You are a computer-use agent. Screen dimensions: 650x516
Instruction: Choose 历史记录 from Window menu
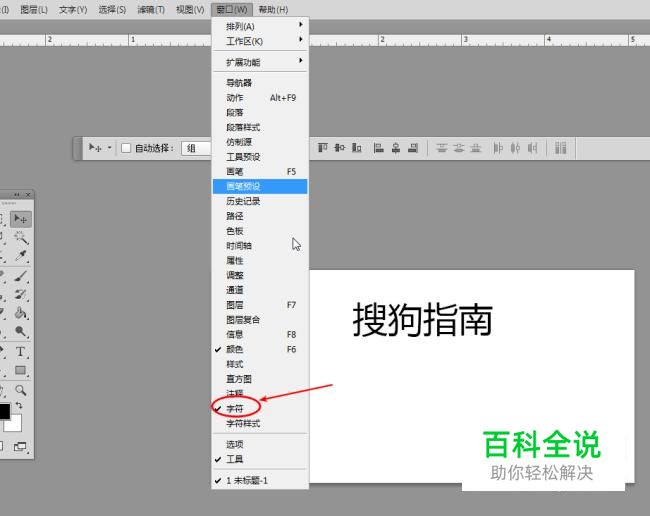click(260, 201)
